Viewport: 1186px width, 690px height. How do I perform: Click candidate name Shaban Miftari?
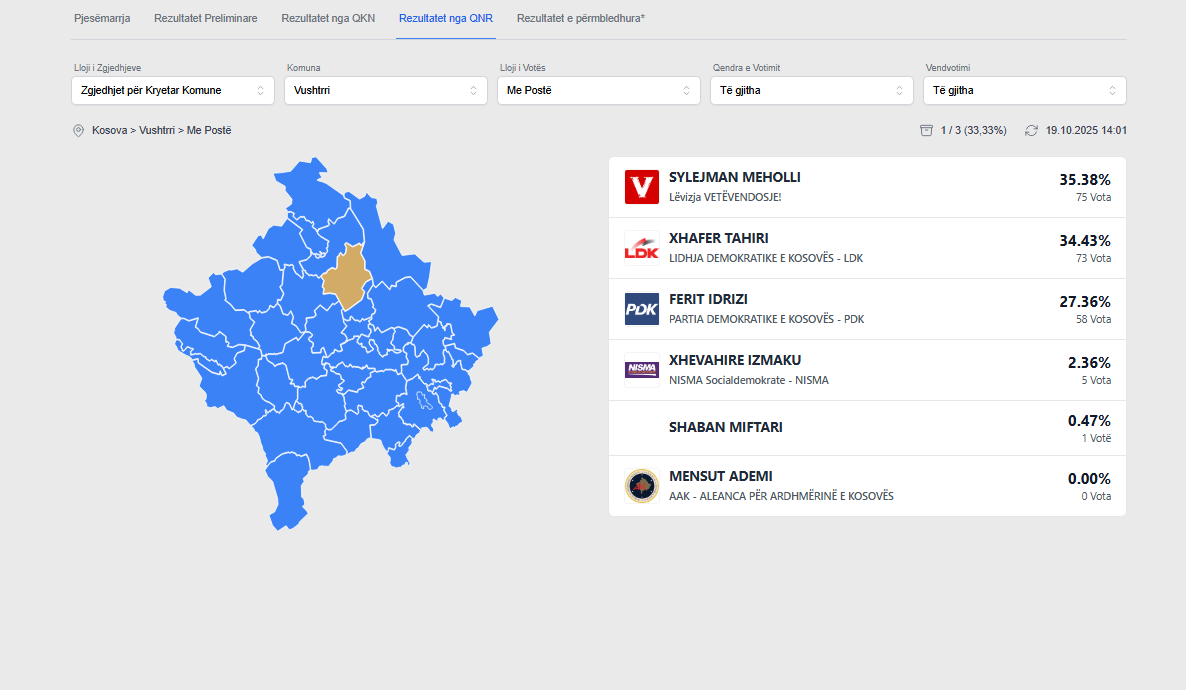pos(726,428)
